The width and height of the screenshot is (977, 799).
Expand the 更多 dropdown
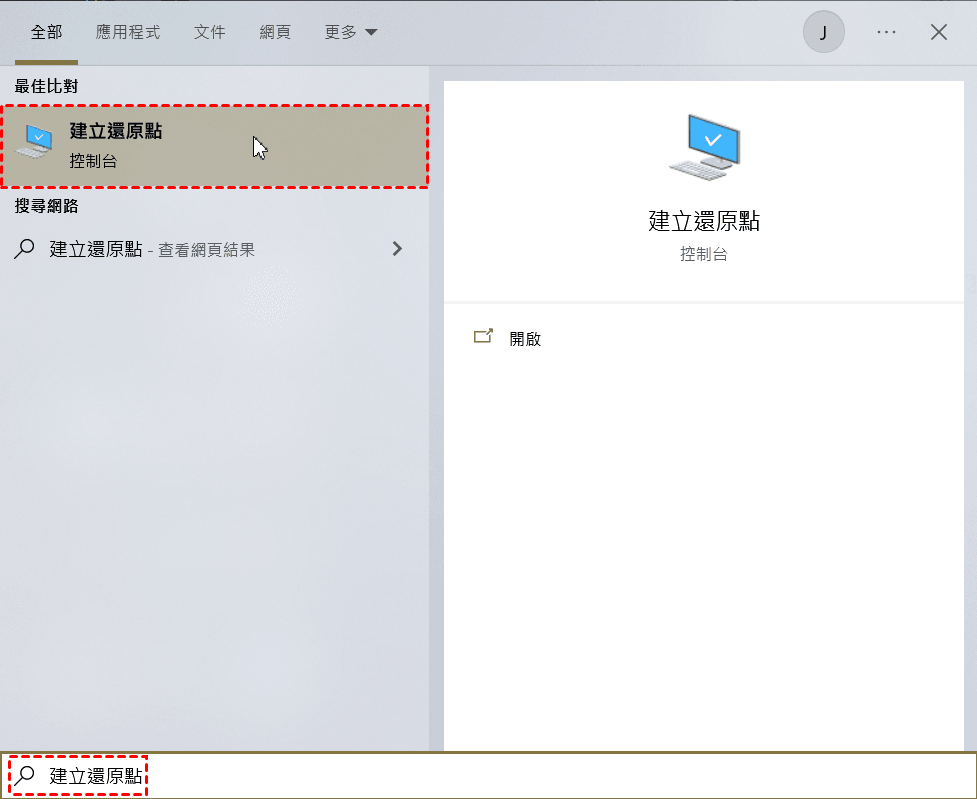pyautogui.click(x=351, y=32)
